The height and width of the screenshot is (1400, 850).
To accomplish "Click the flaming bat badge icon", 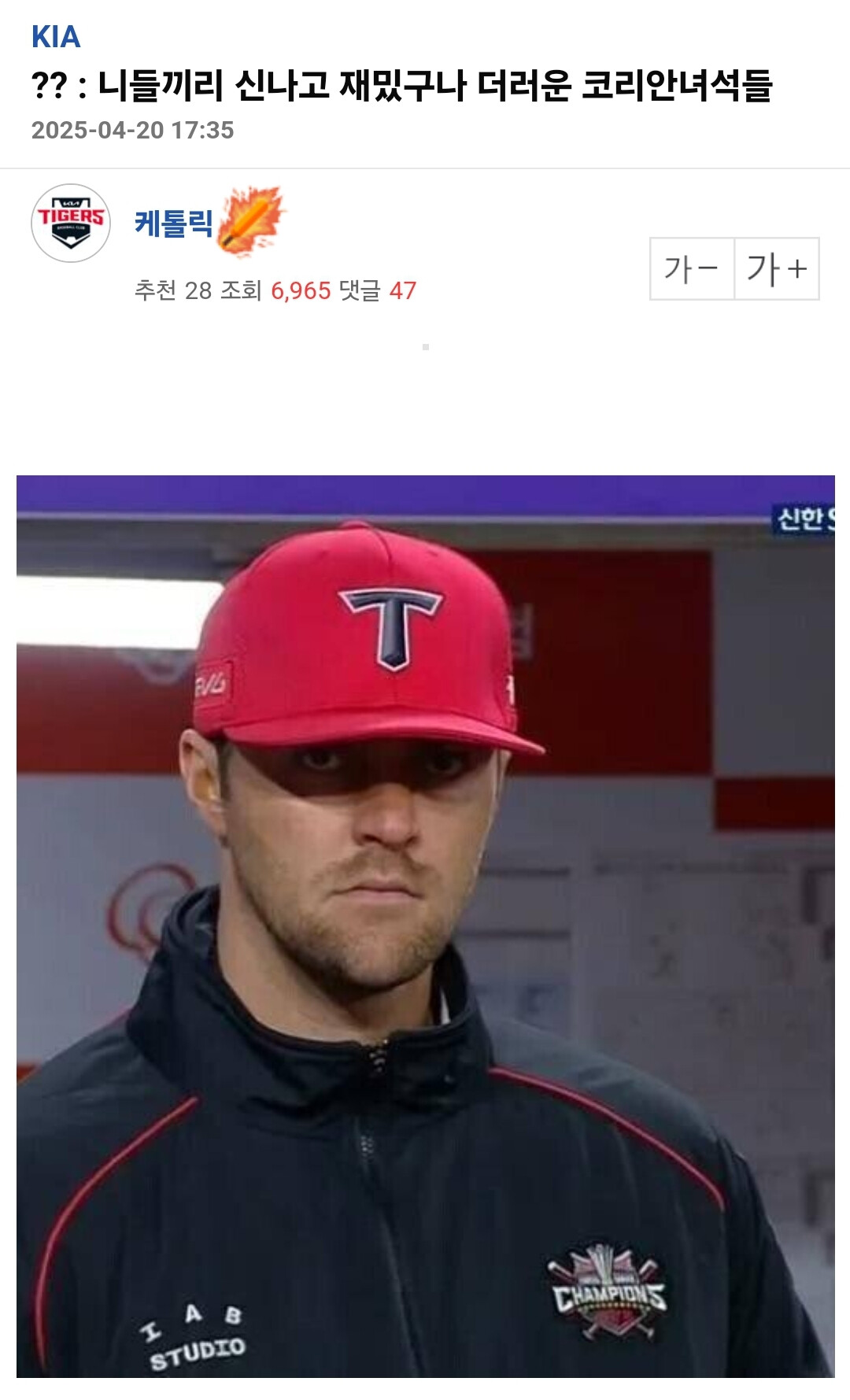I will pos(250,221).
